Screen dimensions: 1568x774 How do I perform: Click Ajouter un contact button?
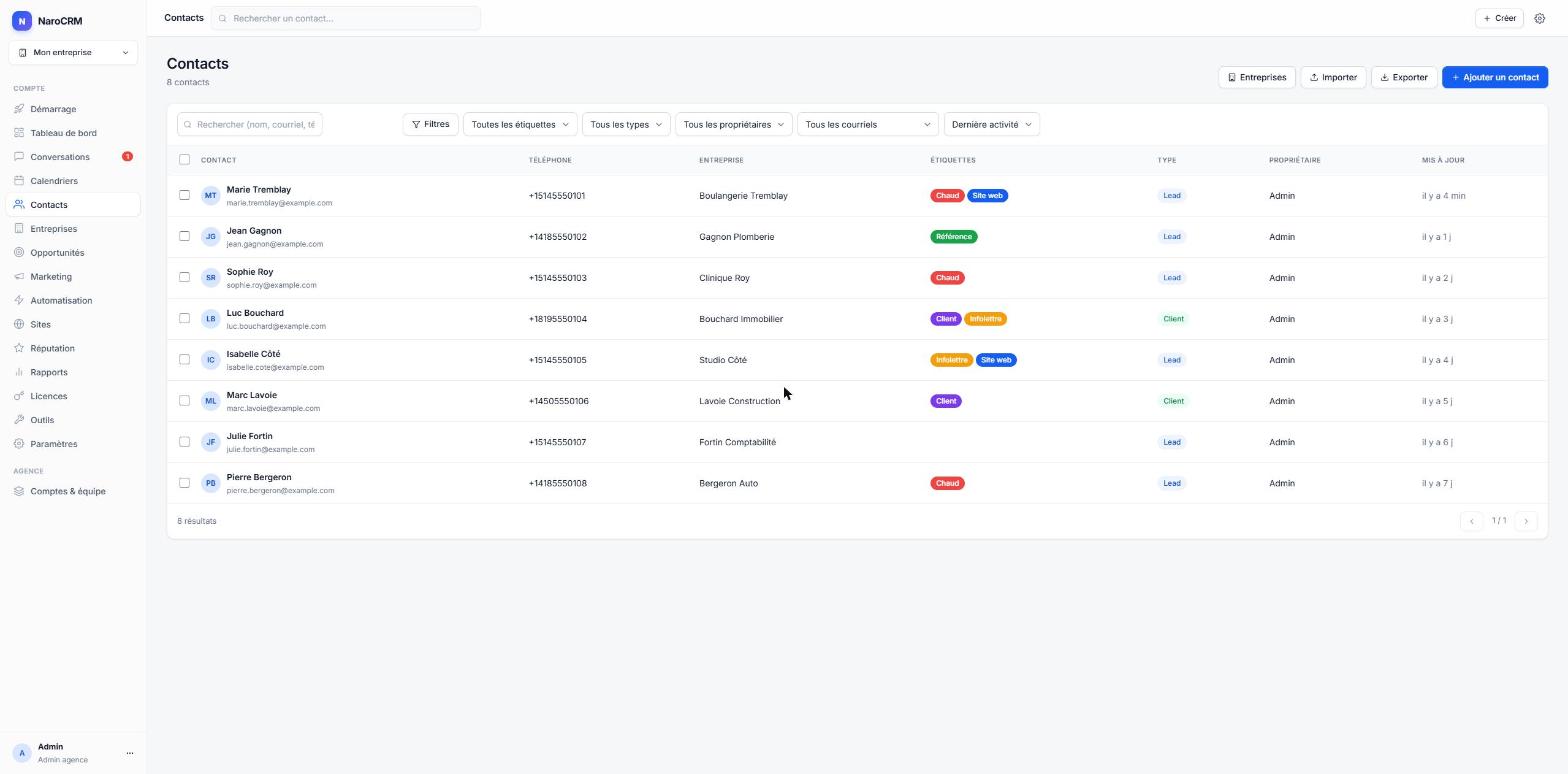pos(1495,77)
